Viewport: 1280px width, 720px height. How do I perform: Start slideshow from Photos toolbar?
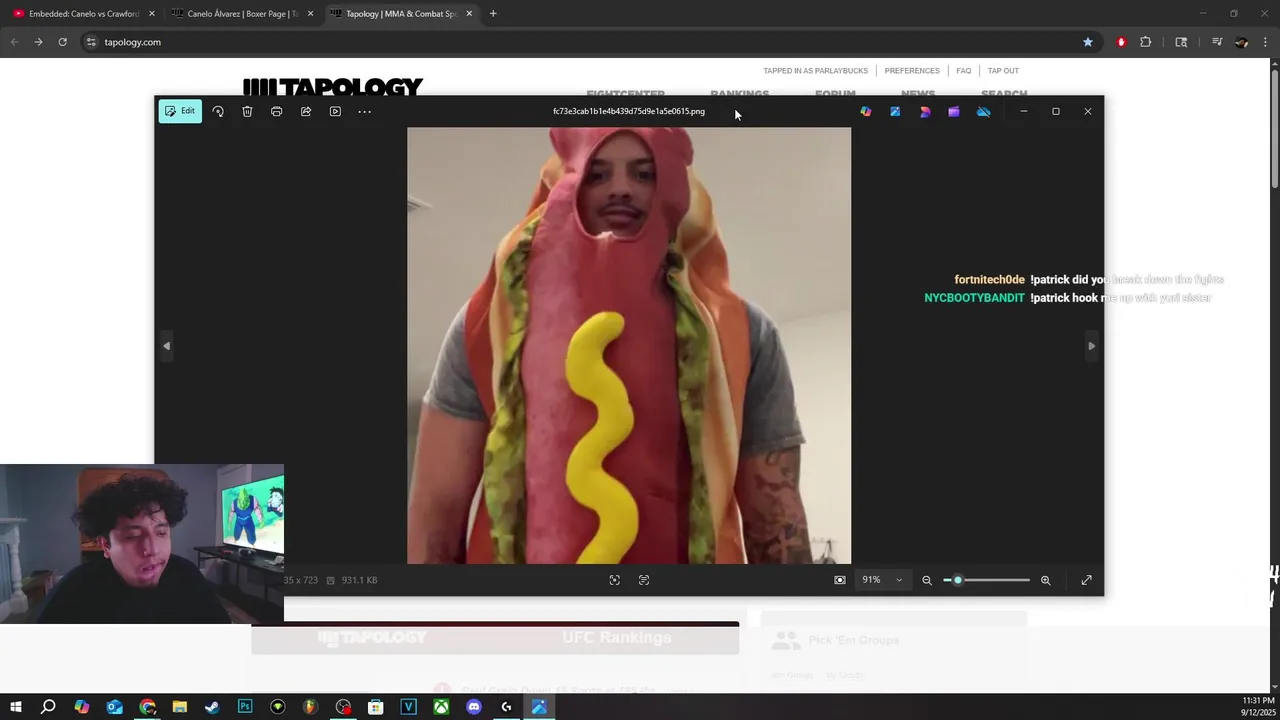point(335,111)
